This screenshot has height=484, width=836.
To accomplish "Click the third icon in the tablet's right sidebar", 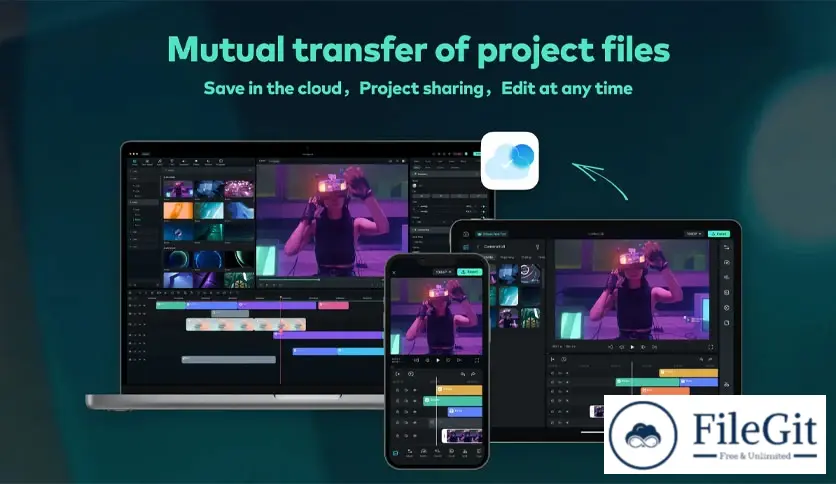I will point(727,277).
